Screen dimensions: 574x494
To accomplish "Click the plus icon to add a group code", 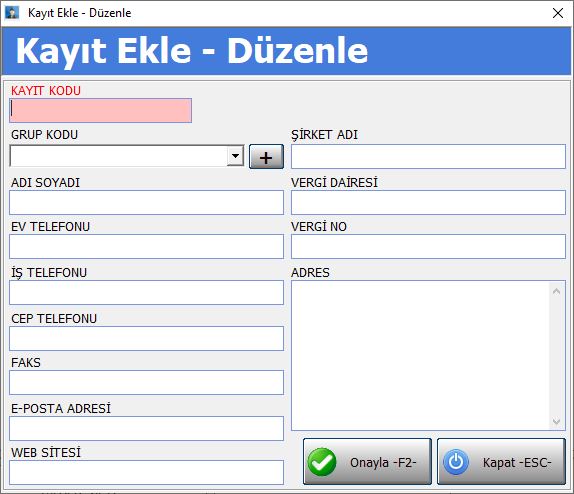I will [x=266, y=157].
